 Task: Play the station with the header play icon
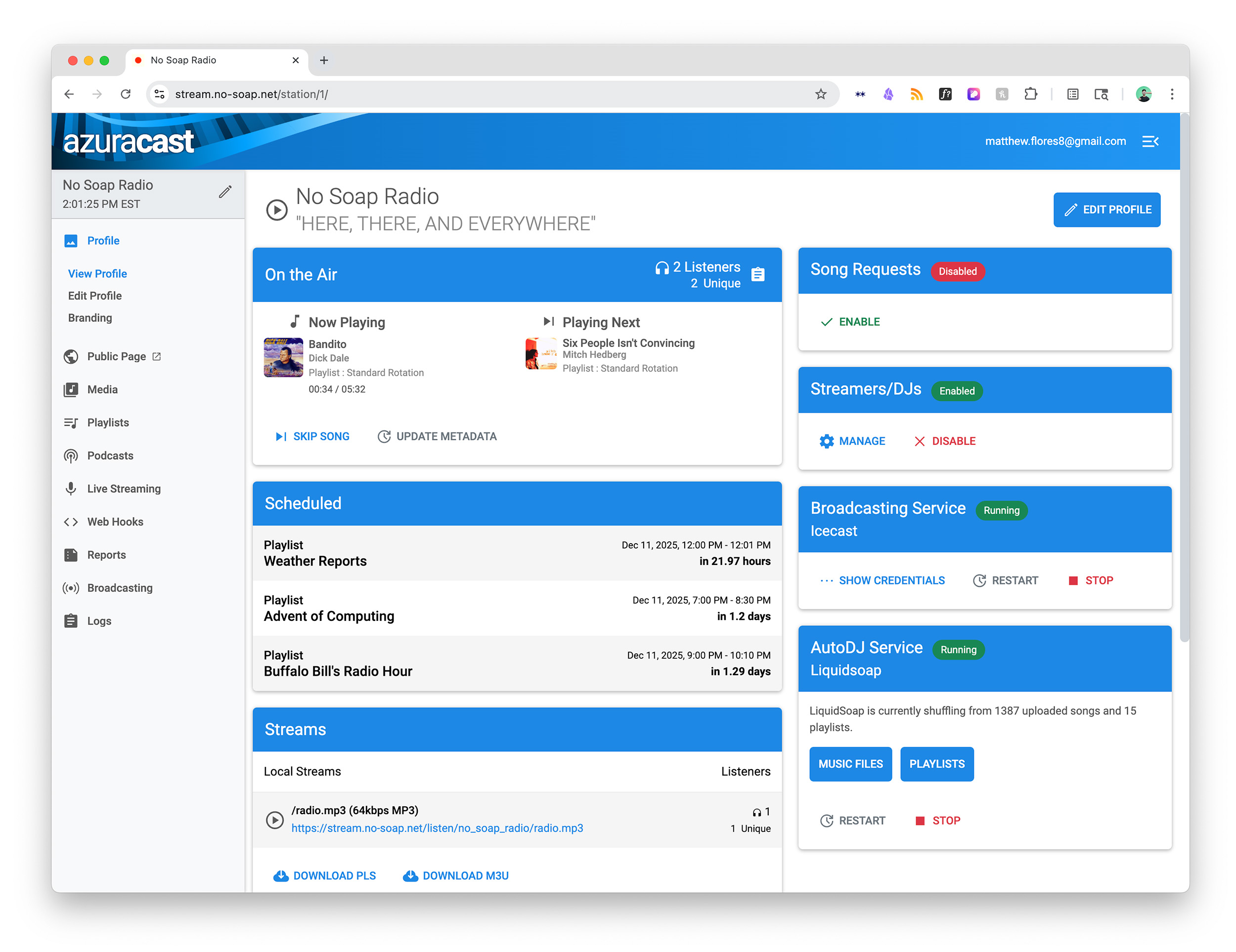click(277, 210)
